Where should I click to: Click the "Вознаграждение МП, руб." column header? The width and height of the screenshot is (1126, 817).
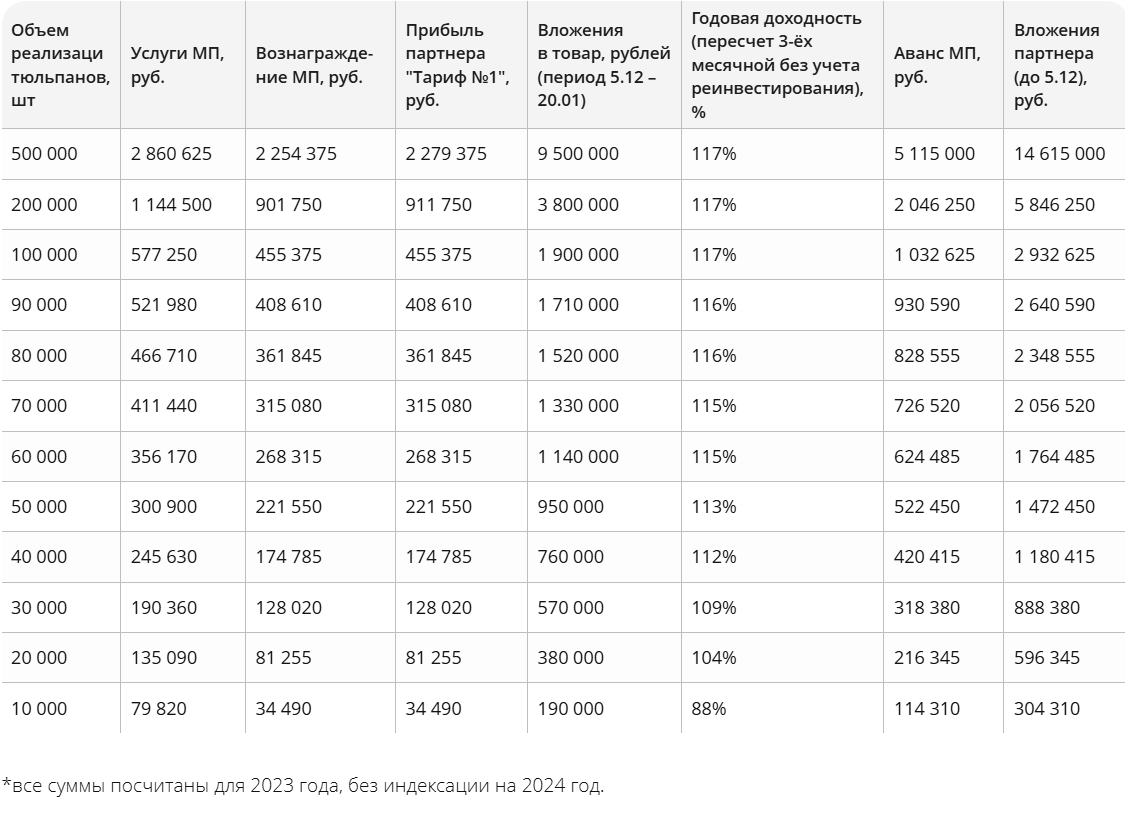[x=313, y=65]
